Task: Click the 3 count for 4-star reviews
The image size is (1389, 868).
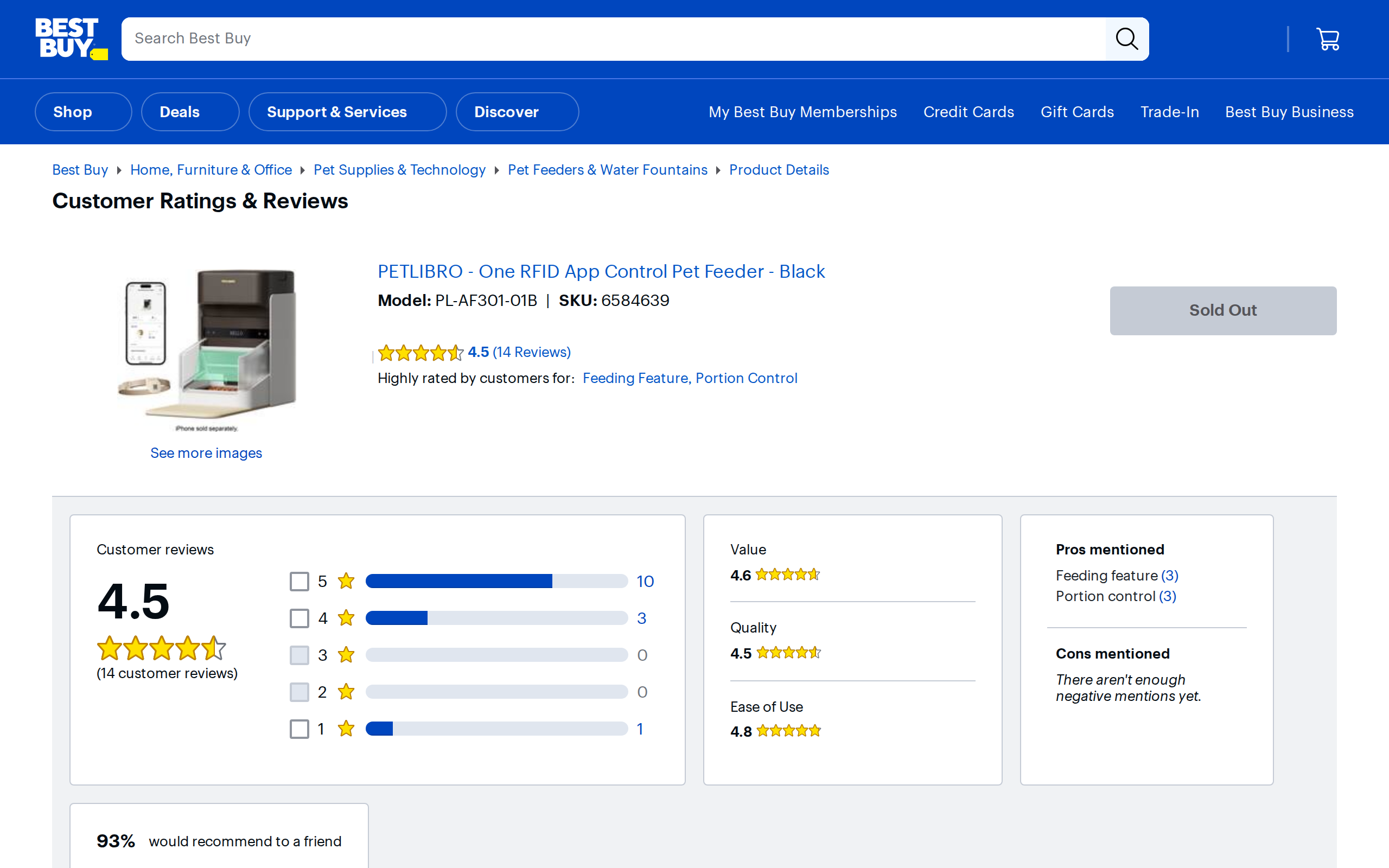Action: click(x=642, y=618)
